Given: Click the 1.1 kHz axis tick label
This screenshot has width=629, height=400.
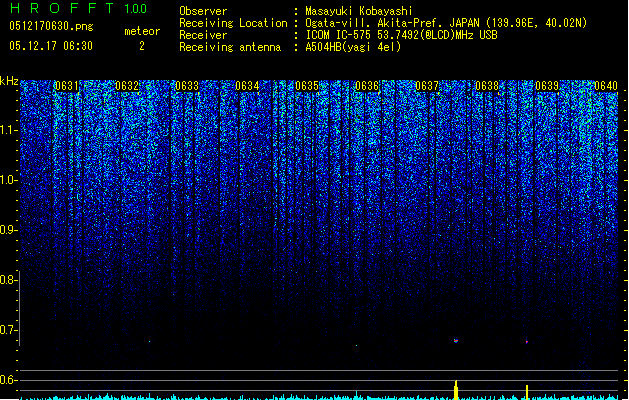Looking at the screenshot, I should pos(8,130).
